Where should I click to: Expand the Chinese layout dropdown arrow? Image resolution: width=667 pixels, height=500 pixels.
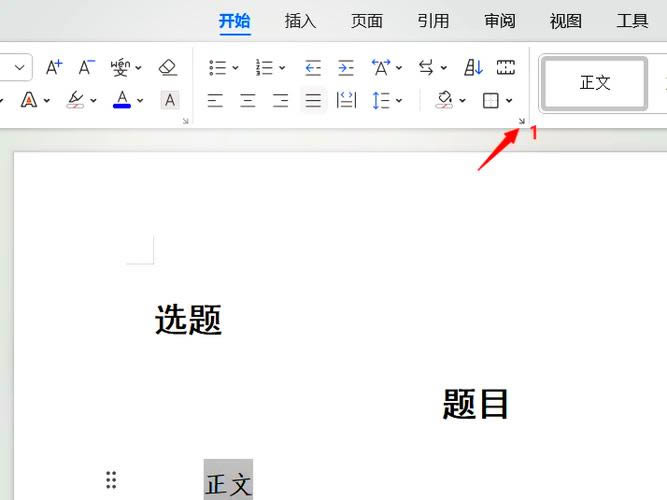point(399,68)
